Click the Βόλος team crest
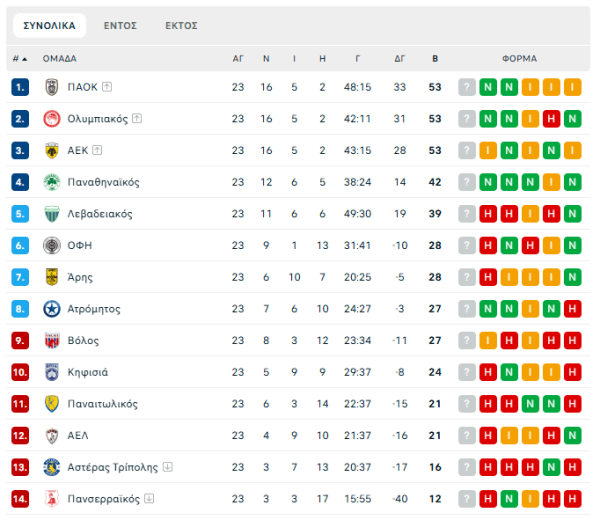Image resolution: width=600 pixels, height=520 pixels. coord(52,341)
